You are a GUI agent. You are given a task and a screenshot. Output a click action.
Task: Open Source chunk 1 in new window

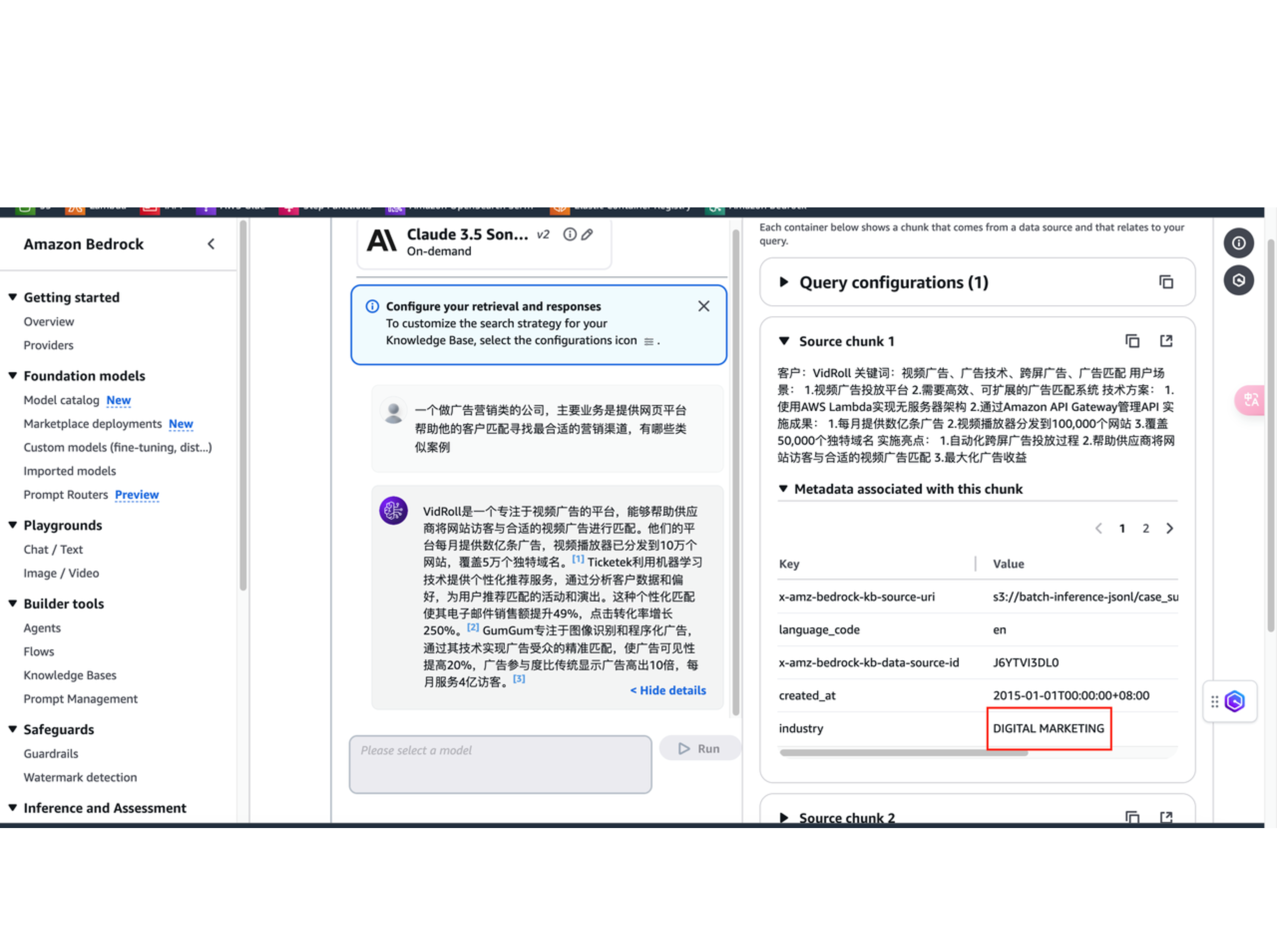(1166, 341)
